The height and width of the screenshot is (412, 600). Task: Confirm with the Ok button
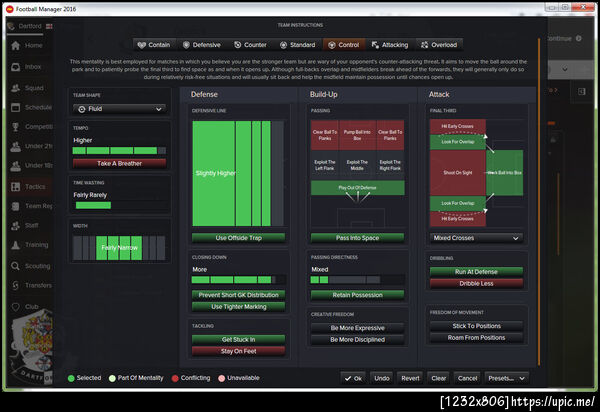point(353,378)
